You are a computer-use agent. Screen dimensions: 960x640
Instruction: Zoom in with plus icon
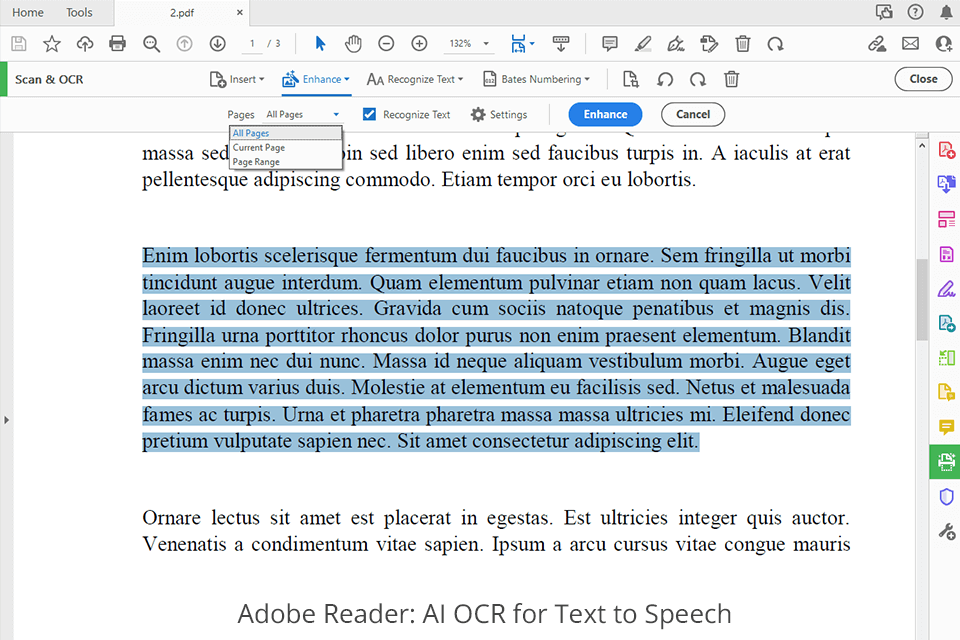tap(419, 43)
